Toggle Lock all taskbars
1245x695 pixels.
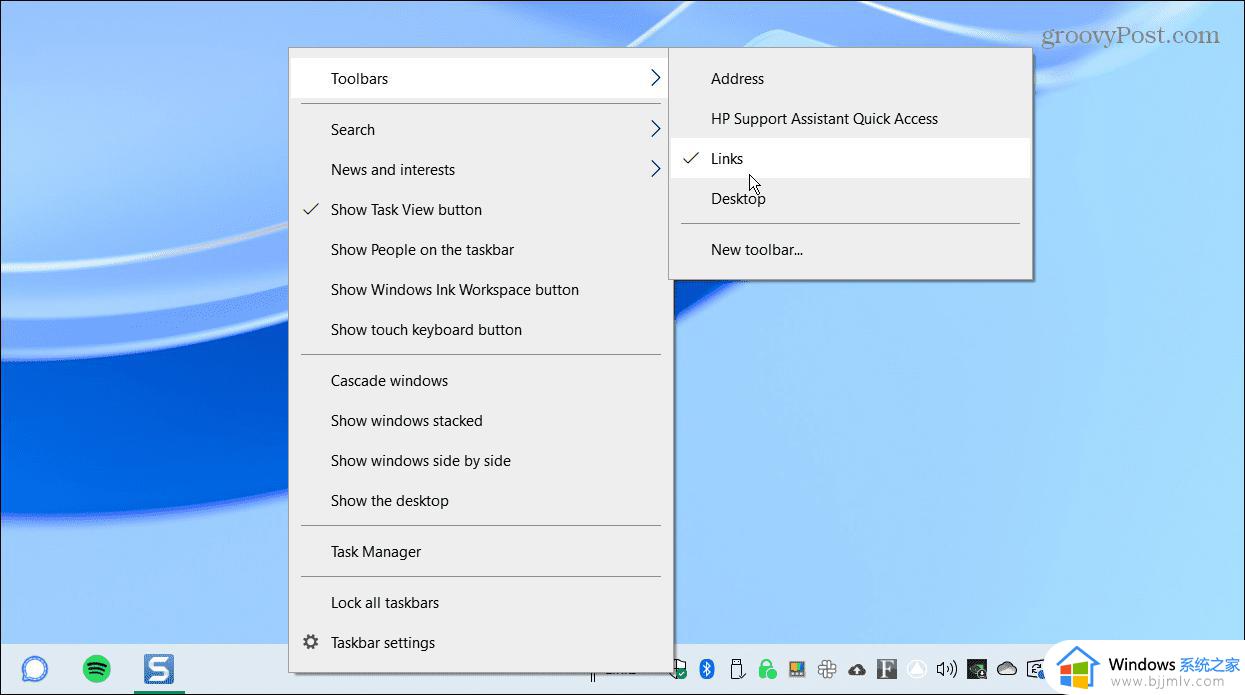[481, 603]
